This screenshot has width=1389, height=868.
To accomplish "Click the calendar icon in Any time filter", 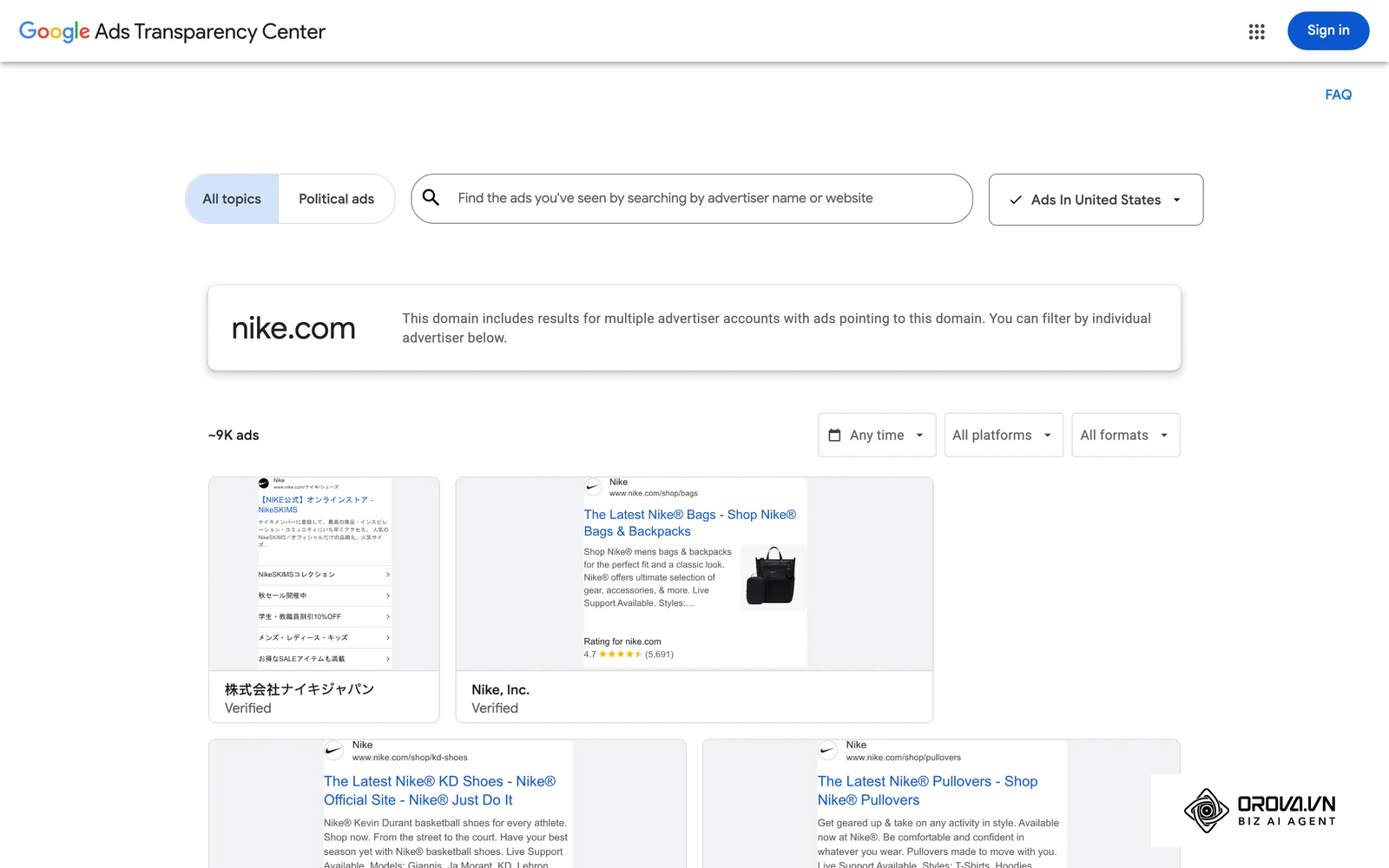I will pyautogui.click(x=834, y=435).
